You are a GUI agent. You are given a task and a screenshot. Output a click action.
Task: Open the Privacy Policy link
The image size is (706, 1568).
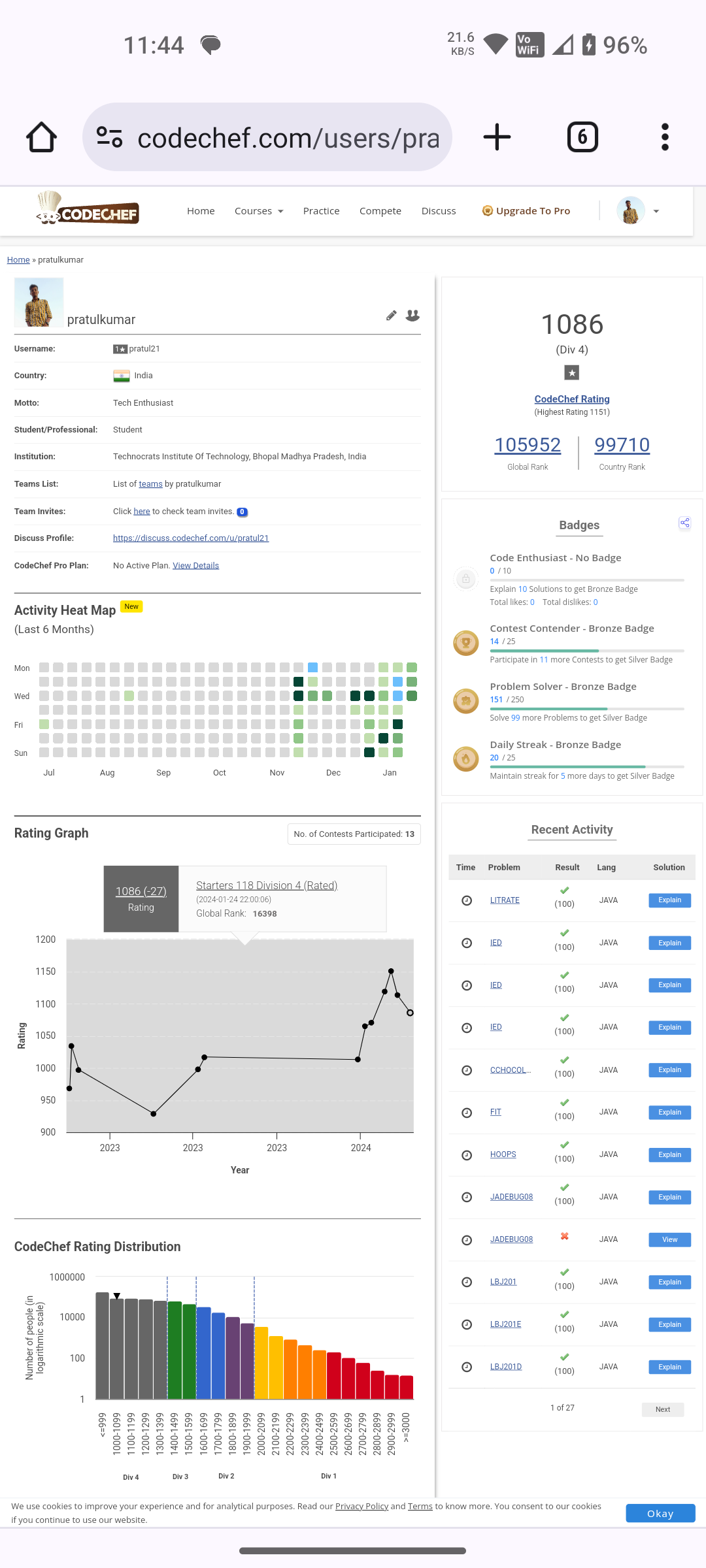tap(361, 1507)
